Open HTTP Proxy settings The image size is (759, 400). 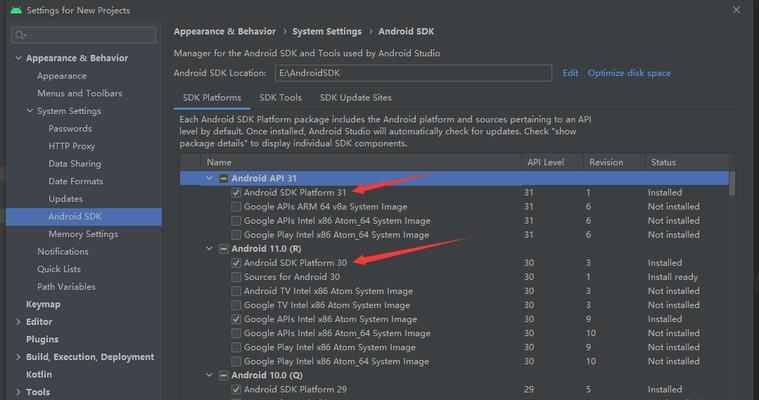tap(72, 146)
